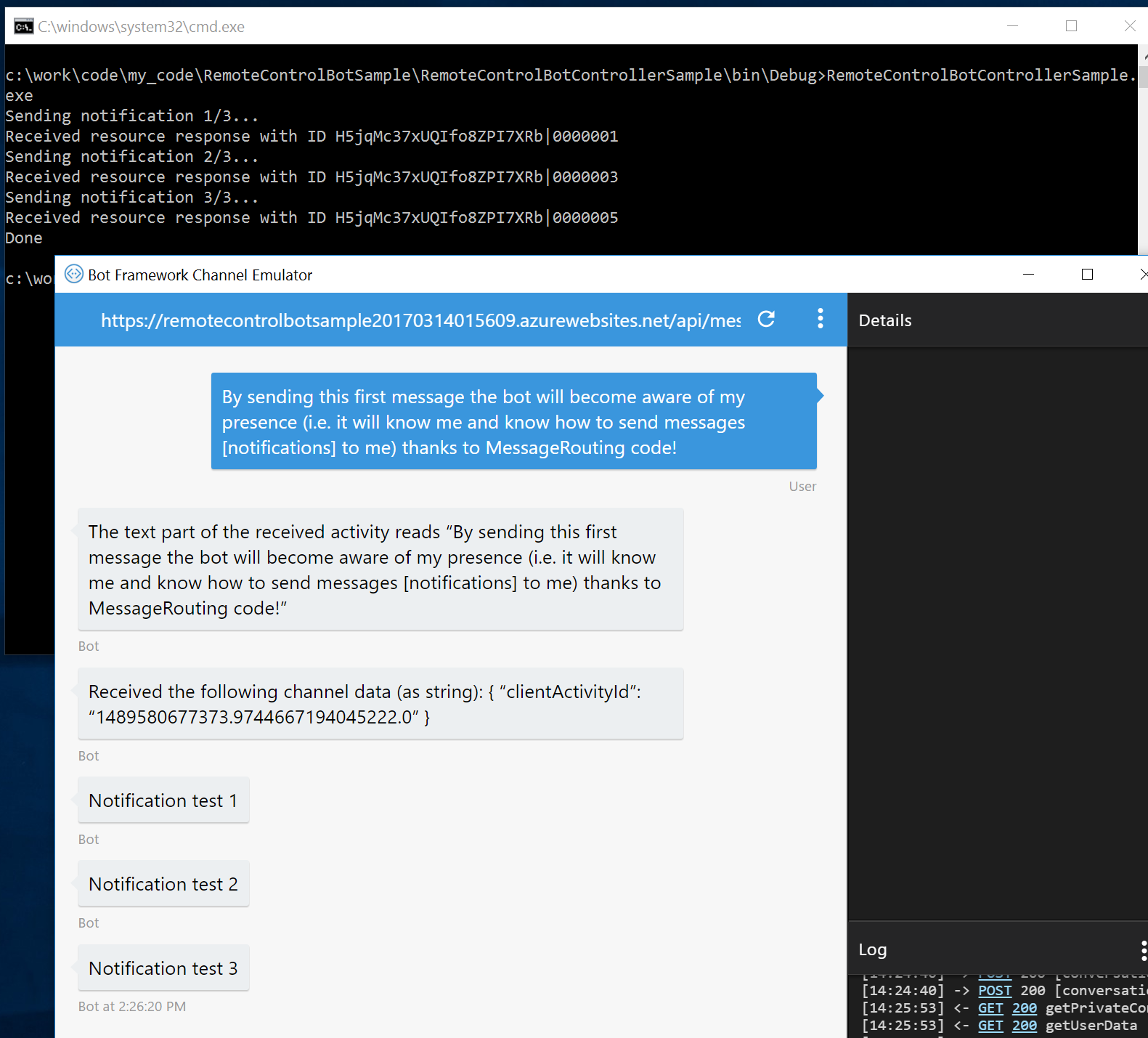Click GET link in the getPrivateCo log row
1148x1038 pixels.
(990, 1007)
